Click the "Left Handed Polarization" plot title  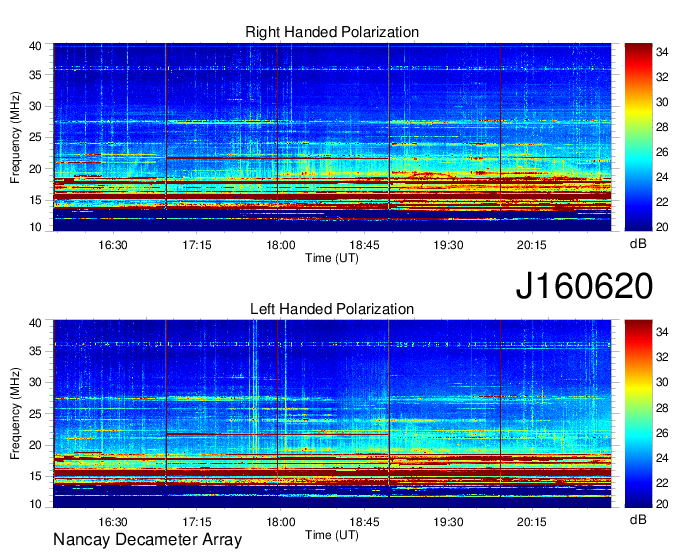pos(332,309)
